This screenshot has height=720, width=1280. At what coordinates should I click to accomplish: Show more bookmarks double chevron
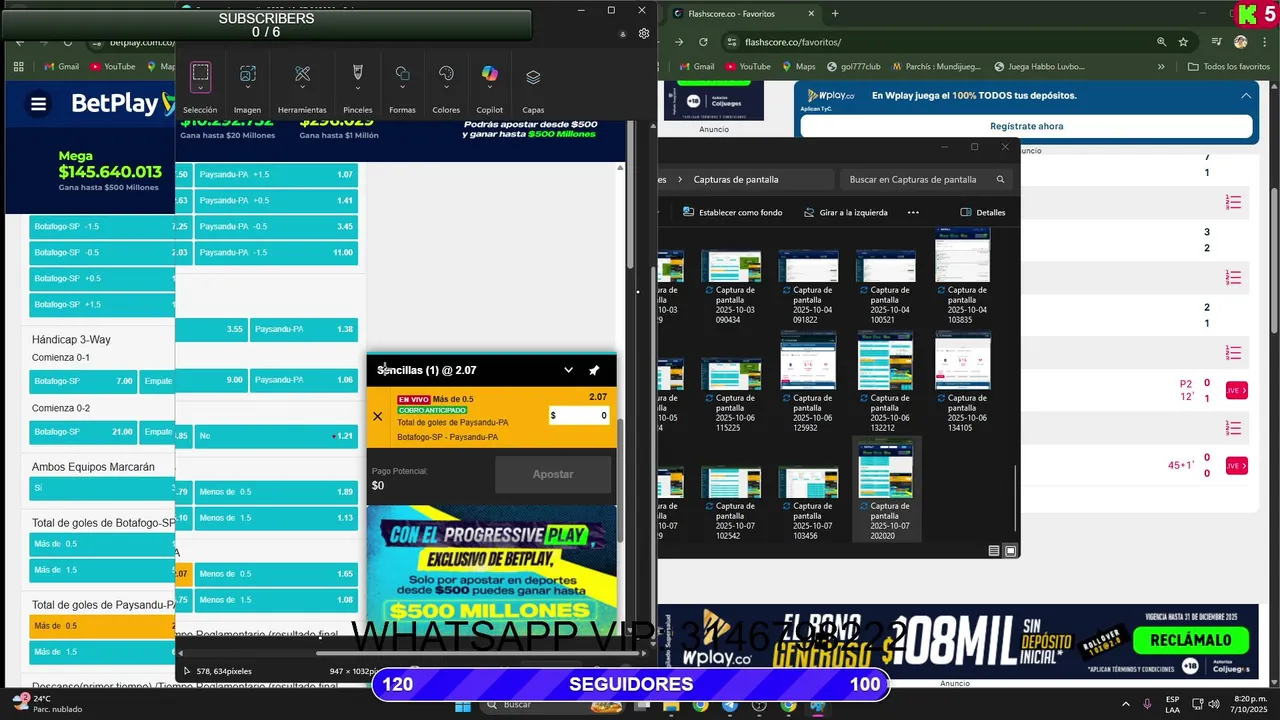(1161, 66)
